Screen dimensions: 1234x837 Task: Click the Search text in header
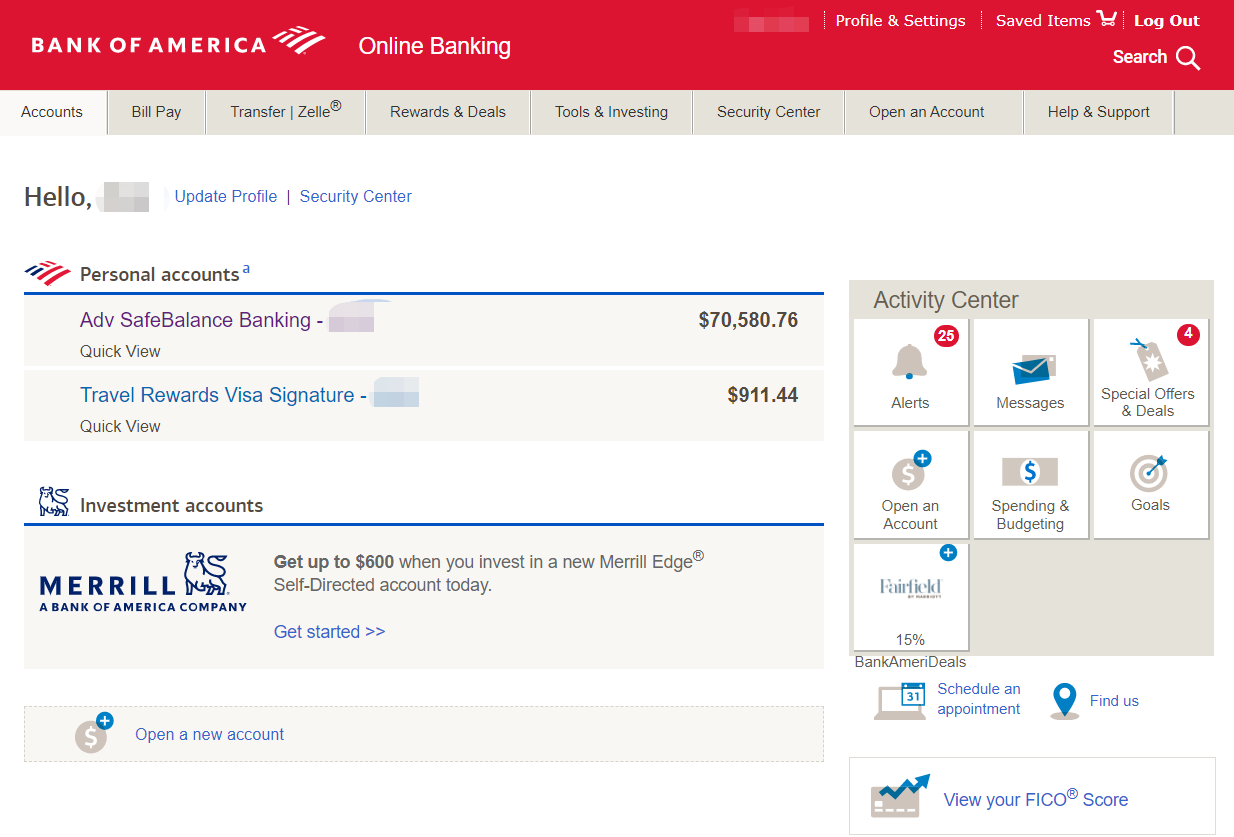1140,57
